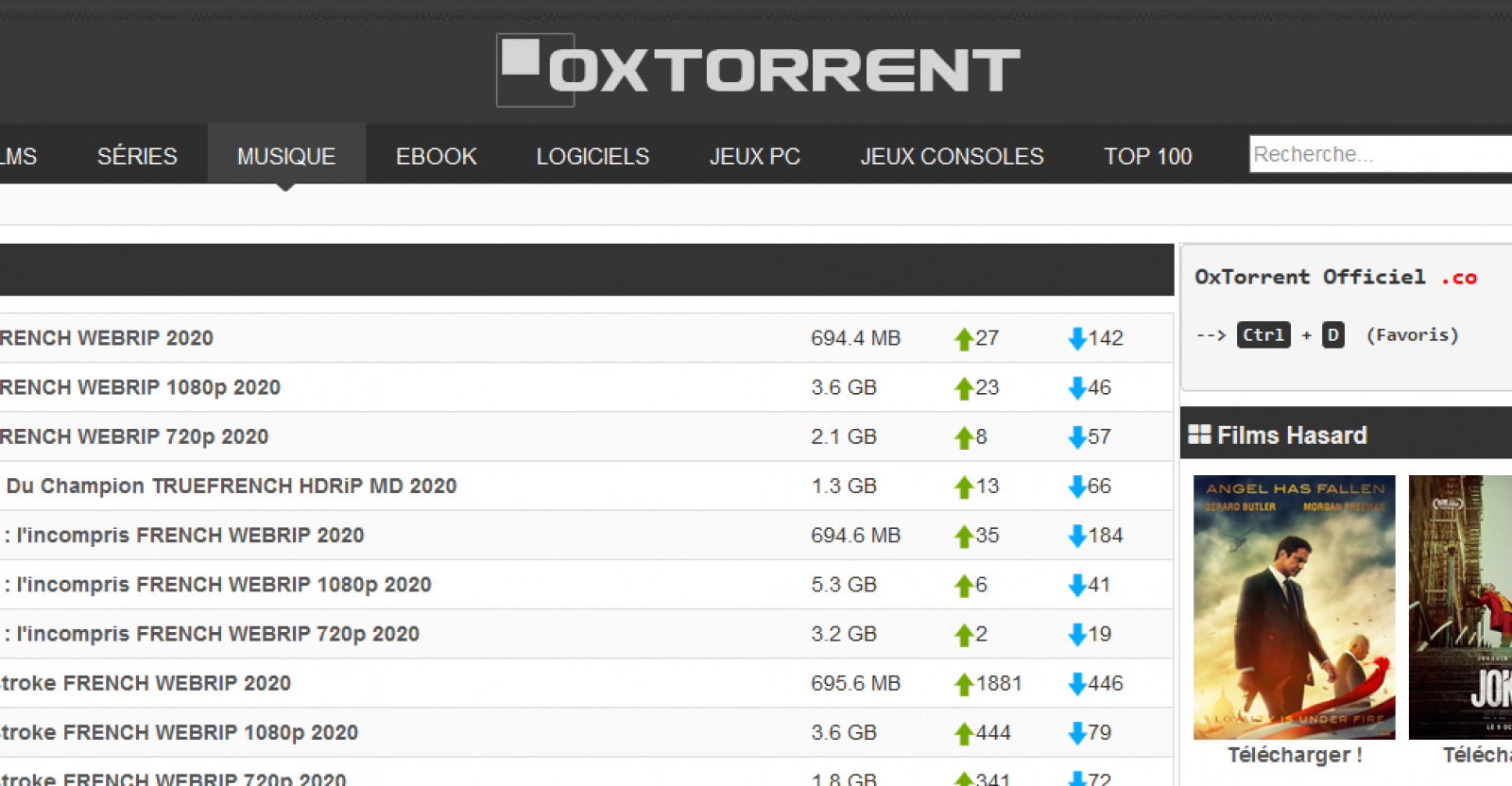Click the Ctrl key badge
1512x786 pixels.
[x=1263, y=334]
